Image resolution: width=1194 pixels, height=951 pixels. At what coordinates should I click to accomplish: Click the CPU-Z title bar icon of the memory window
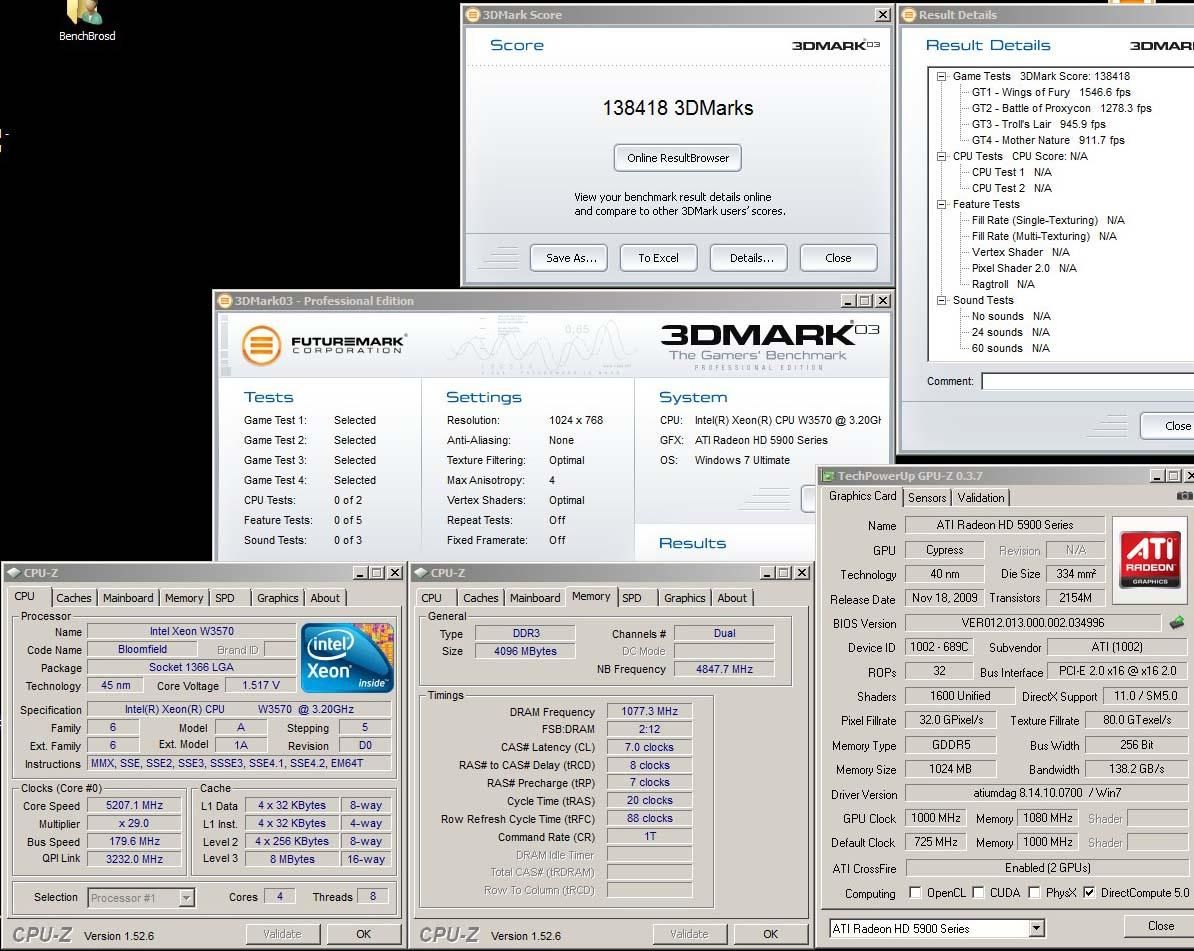pos(420,573)
